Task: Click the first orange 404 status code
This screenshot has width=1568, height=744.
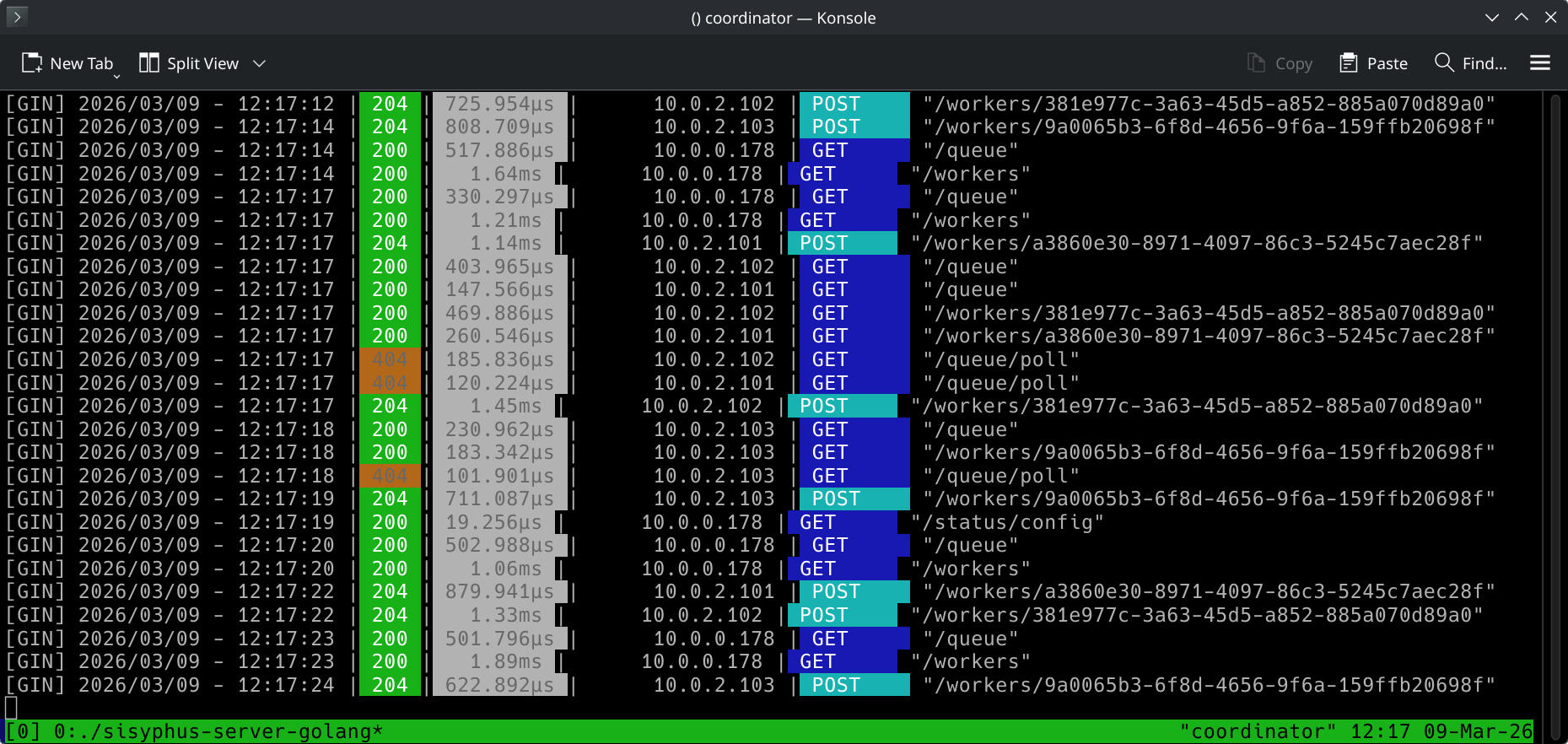Action: tap(390, 359)
